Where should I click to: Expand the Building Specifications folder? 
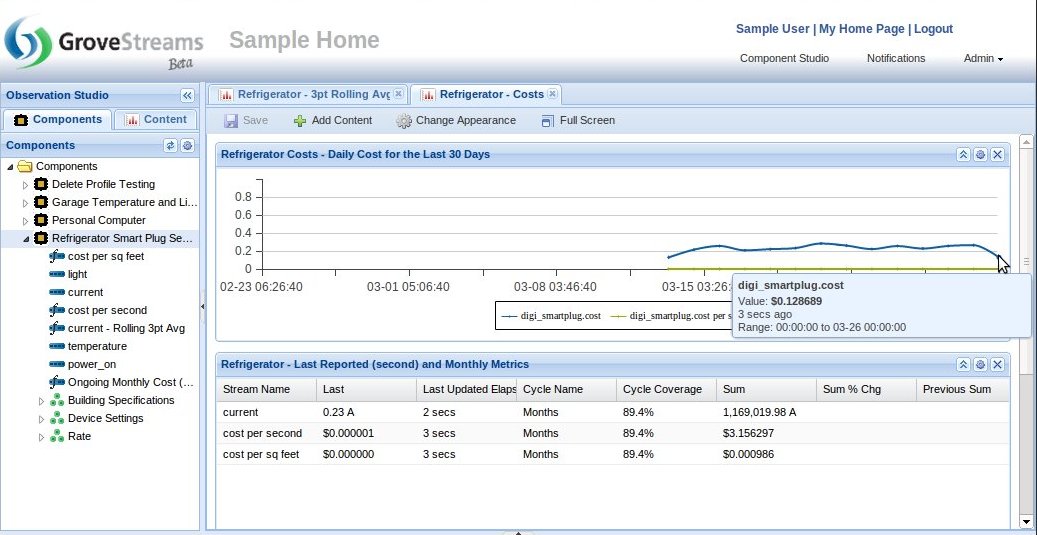click(x=41, y=401)
